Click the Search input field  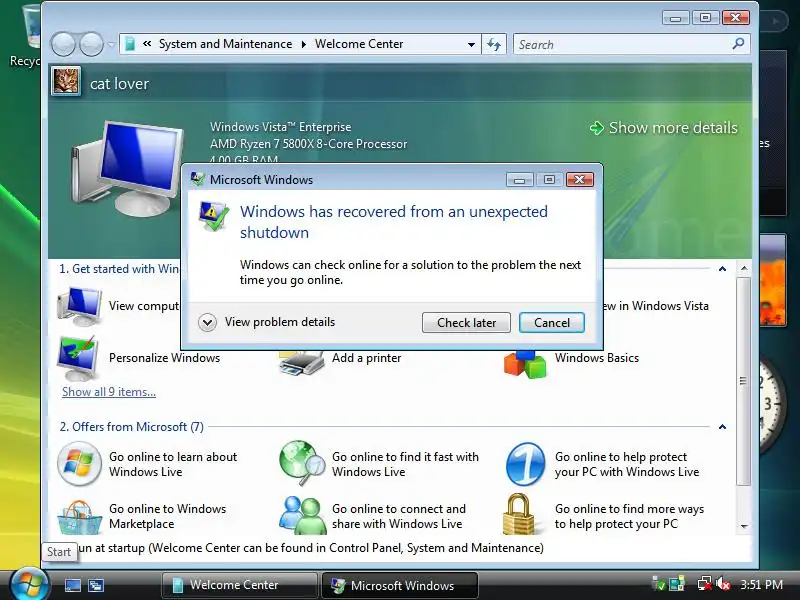pyautogui.click(x=621, y=44)
